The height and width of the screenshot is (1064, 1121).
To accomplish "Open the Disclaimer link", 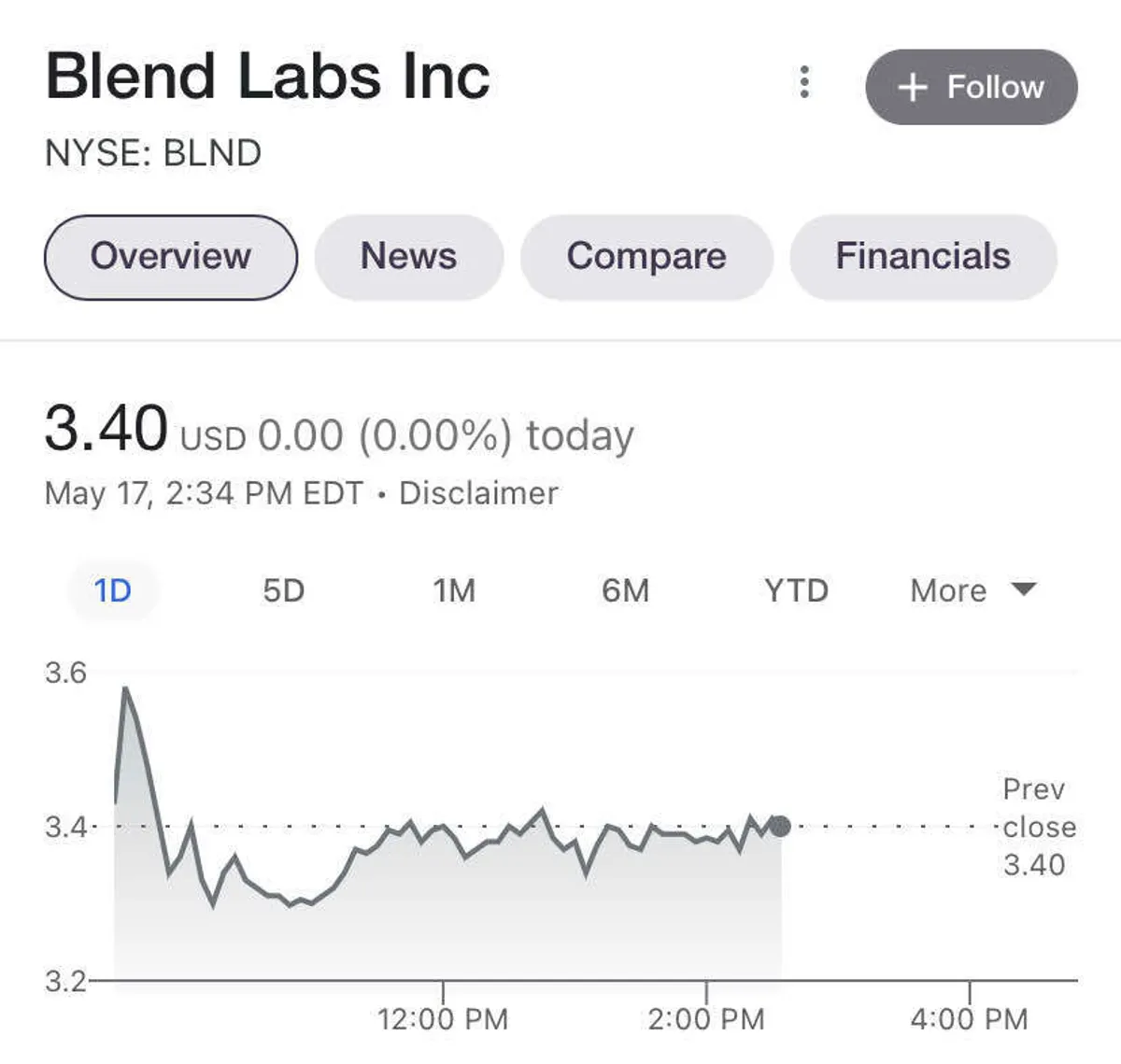I will click(478, 493).
